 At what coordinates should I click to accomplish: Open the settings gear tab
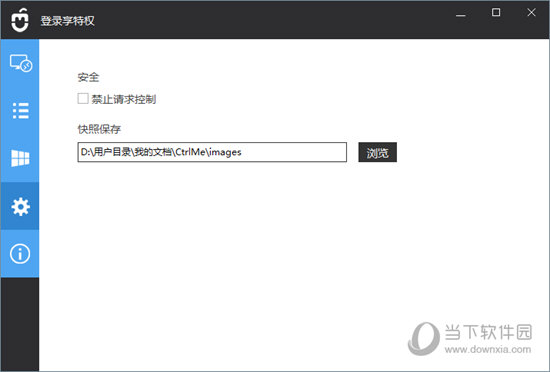pyautogui.click(x=20, y=206)
